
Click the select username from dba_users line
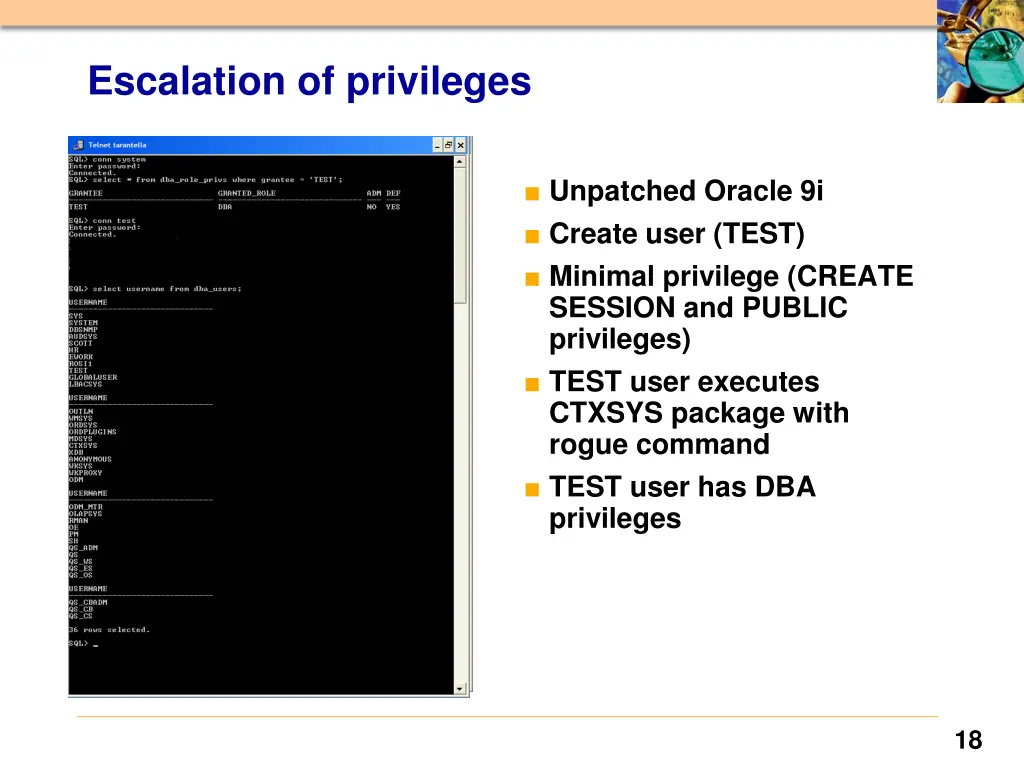(x=155, y=289)
